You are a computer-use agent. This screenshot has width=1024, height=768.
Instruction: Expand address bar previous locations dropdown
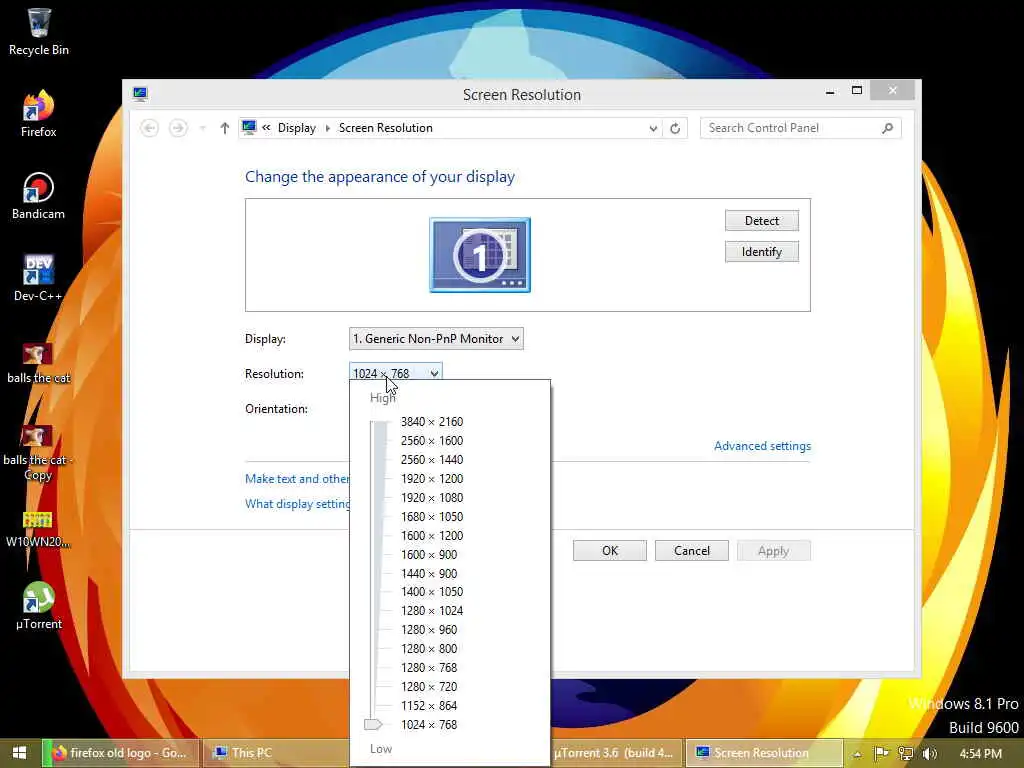coord(653,128)
